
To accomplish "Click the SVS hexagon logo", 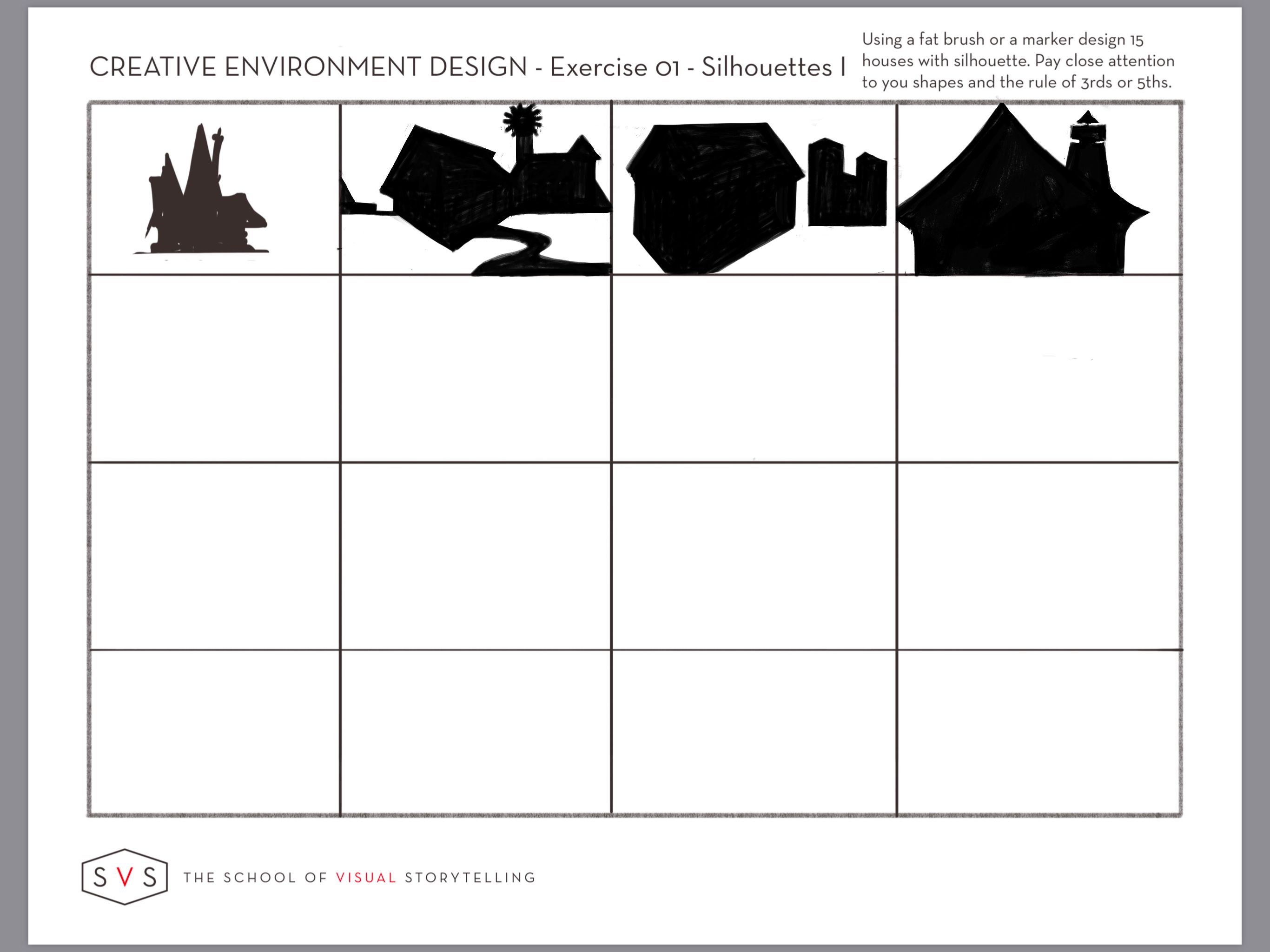I will click(x=125, y=877).
